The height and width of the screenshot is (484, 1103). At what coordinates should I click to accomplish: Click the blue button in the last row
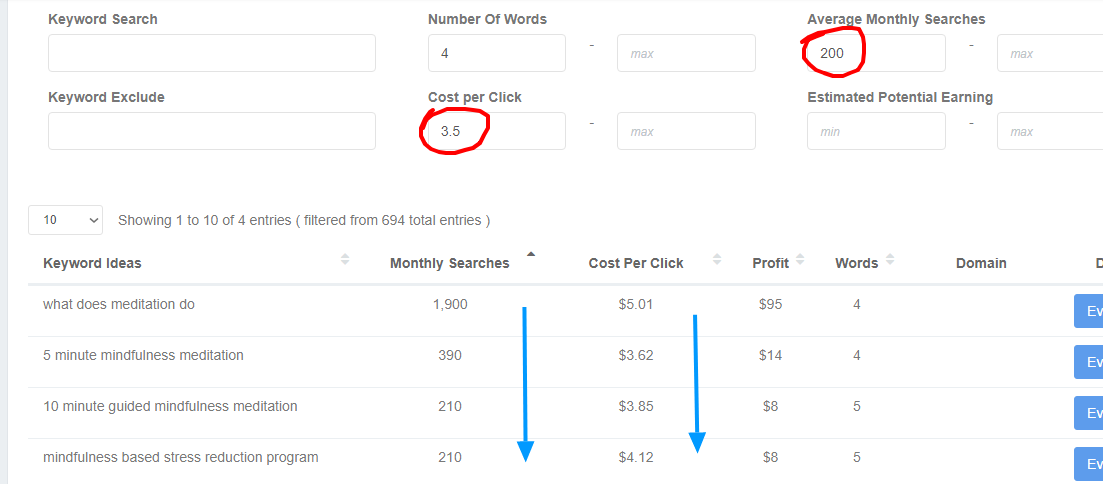1088,464
